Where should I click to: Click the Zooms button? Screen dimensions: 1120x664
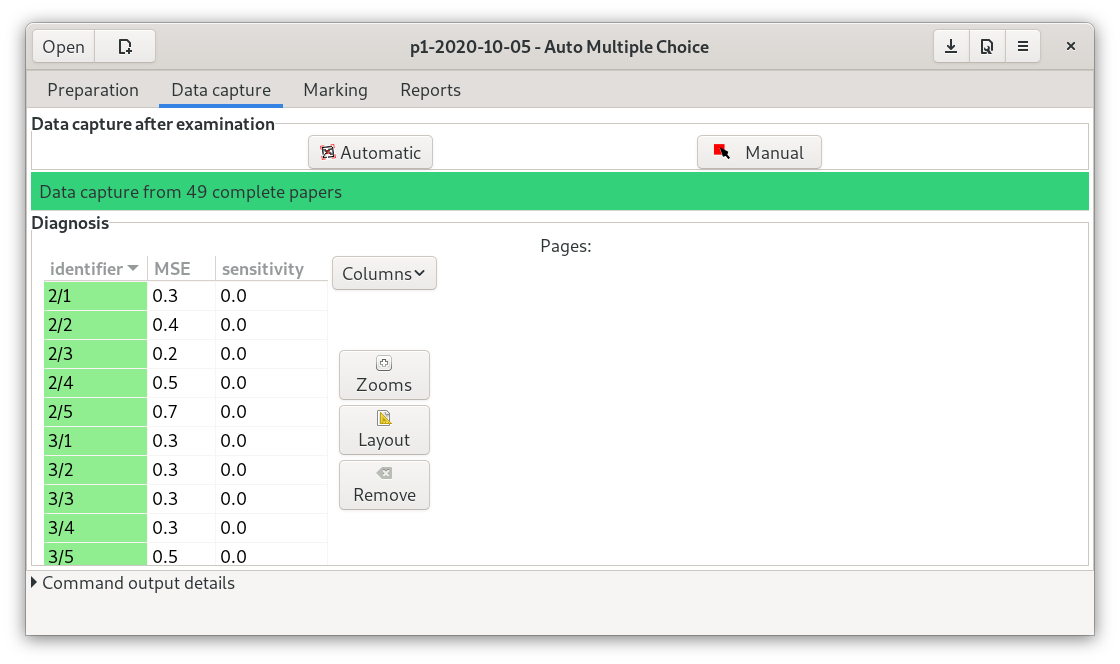point(384,375)
